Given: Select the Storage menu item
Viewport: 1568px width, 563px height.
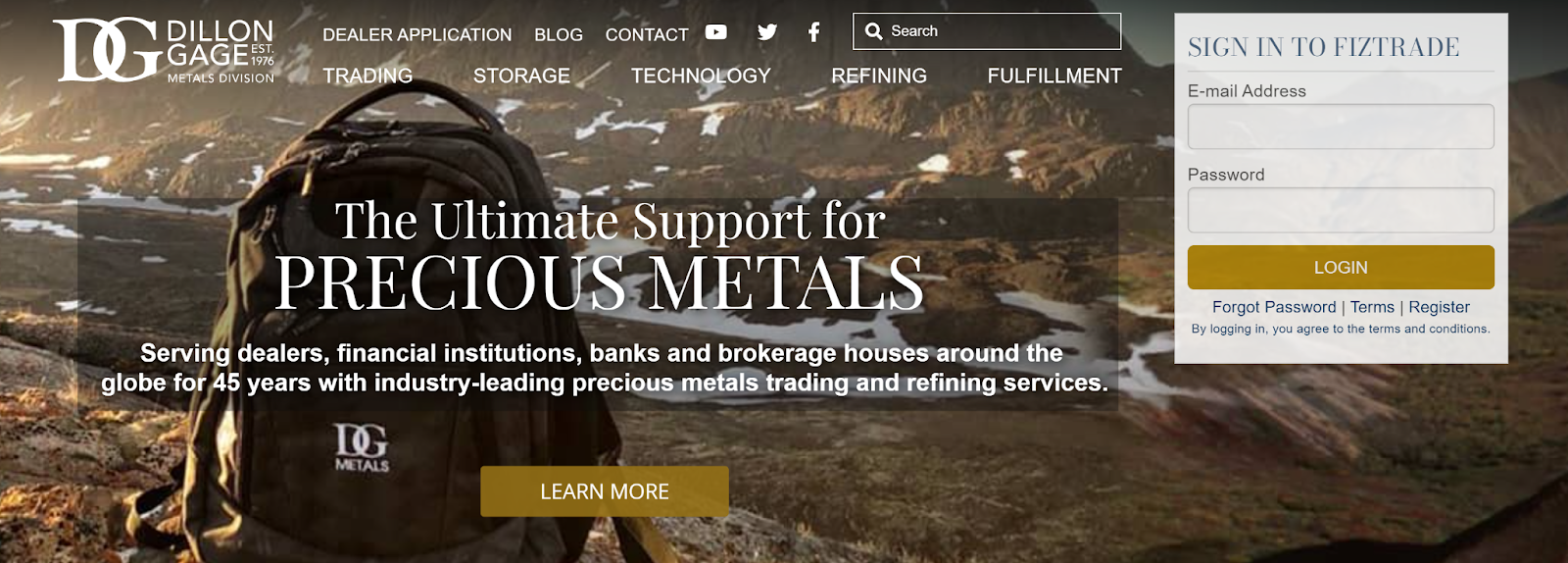Looking at the screenshot, I should [x=521, y=76].
